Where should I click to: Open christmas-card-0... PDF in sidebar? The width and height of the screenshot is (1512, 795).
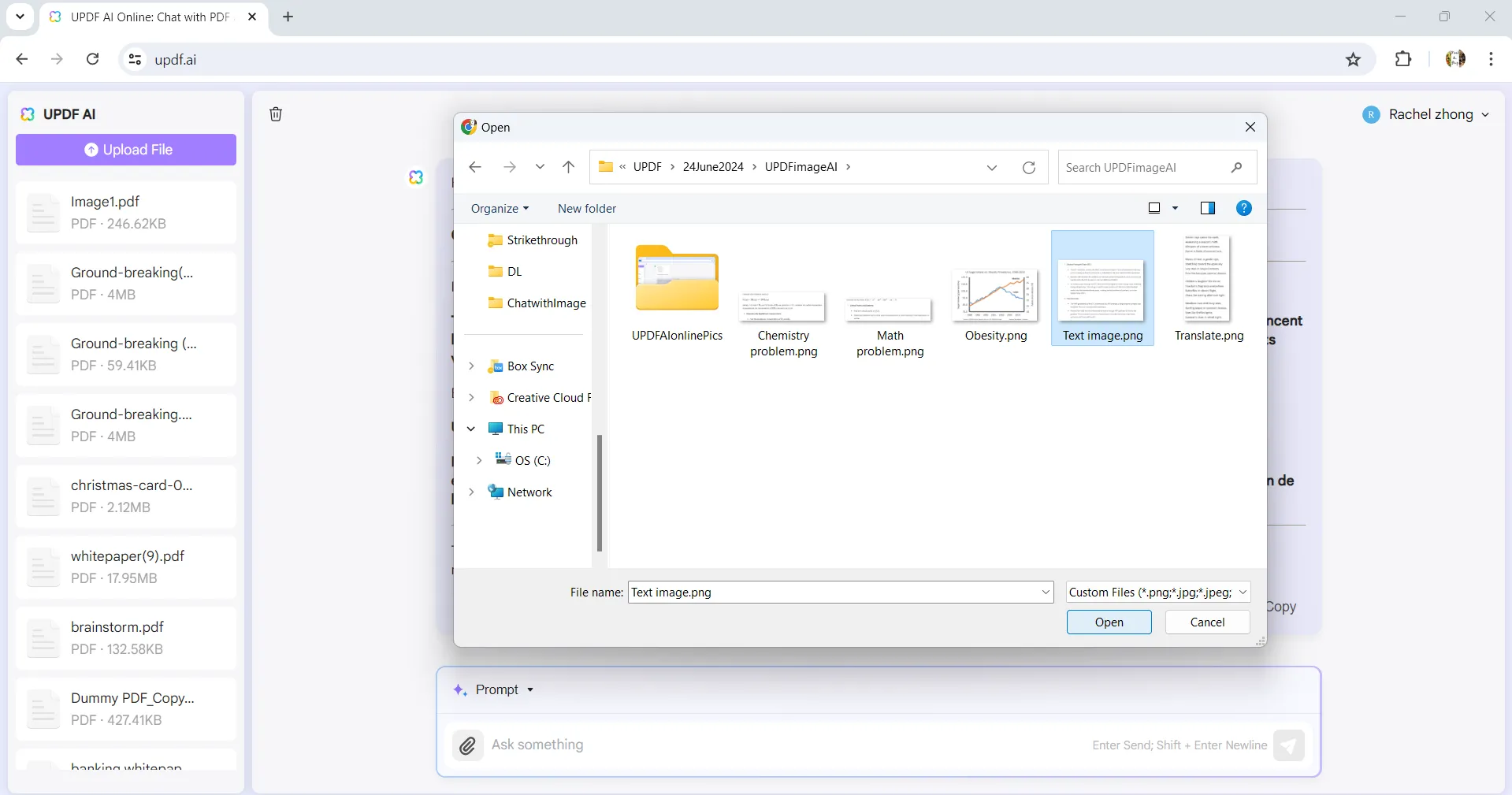[x=126, y=496]
